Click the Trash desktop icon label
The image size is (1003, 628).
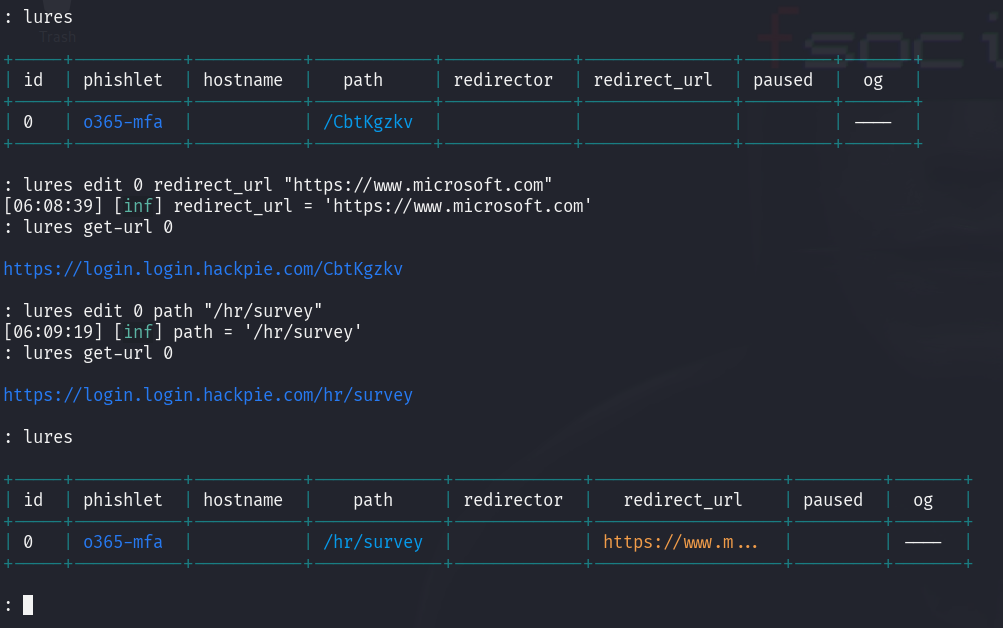click(58, 37)
